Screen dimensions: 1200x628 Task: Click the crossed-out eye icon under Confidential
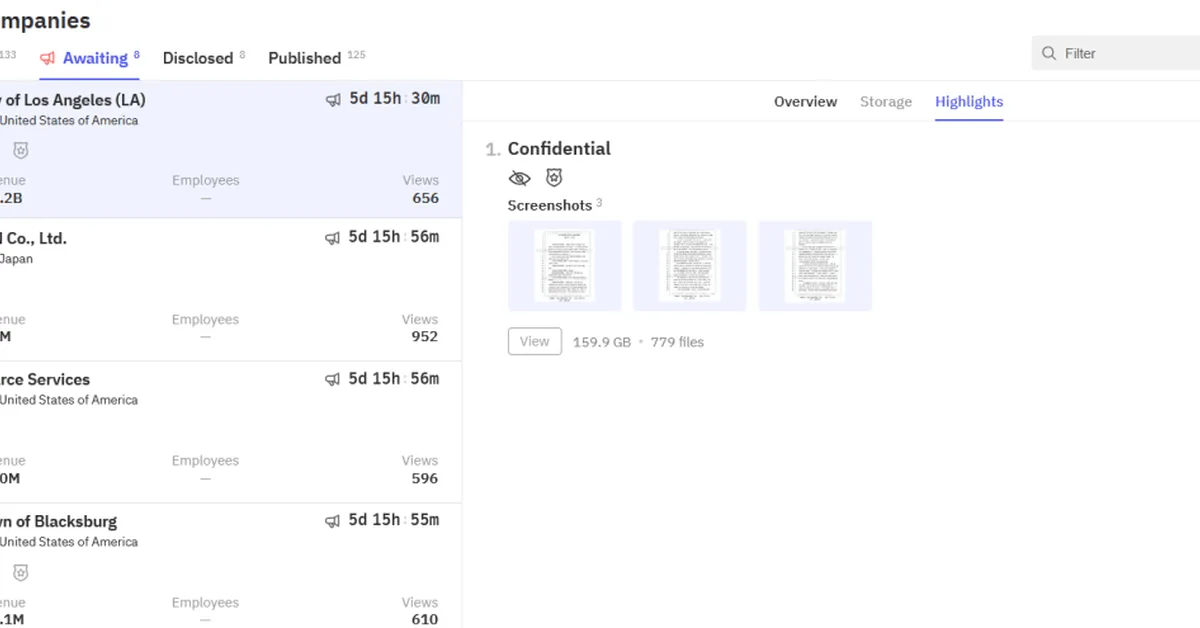[x=519, y=178]
